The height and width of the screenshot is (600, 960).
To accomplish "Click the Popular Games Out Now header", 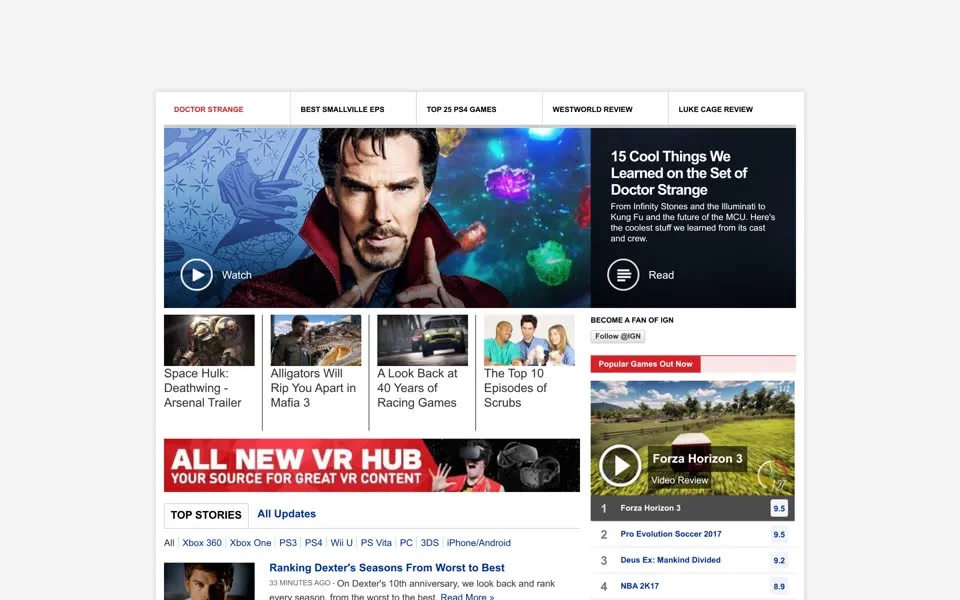I will coord(645,364).
